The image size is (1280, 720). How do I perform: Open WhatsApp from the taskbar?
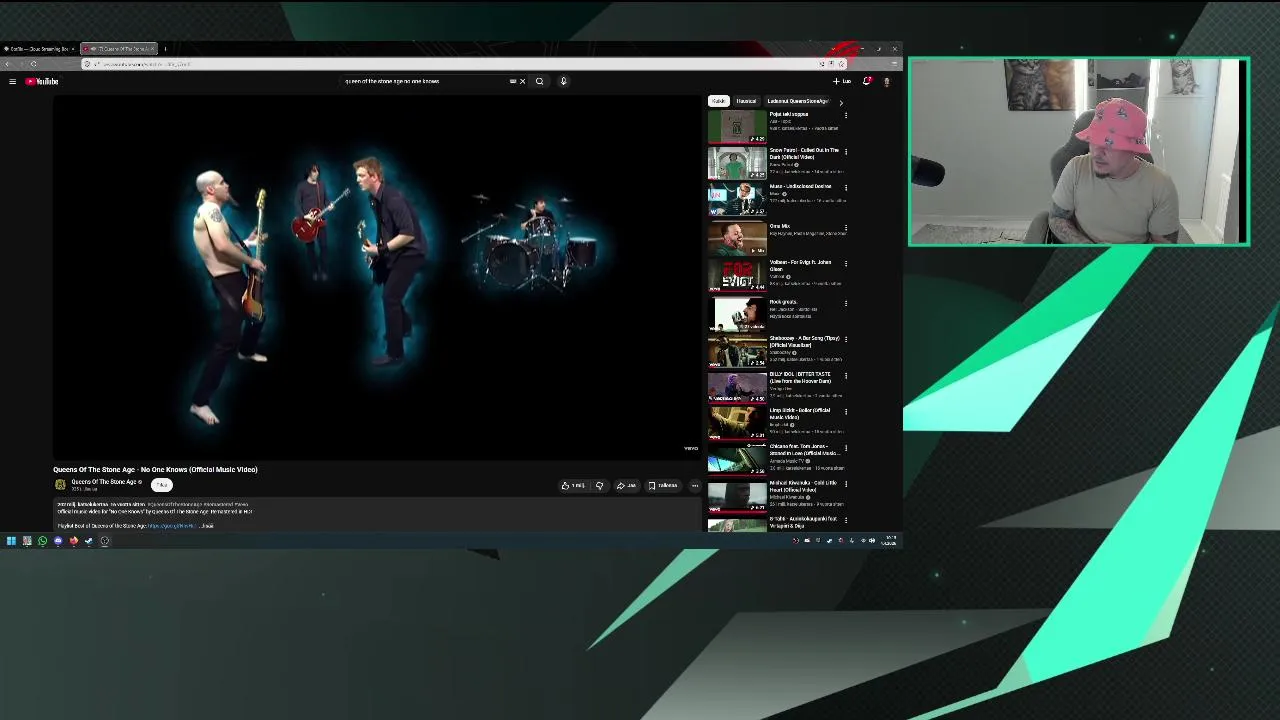[42, 541]
